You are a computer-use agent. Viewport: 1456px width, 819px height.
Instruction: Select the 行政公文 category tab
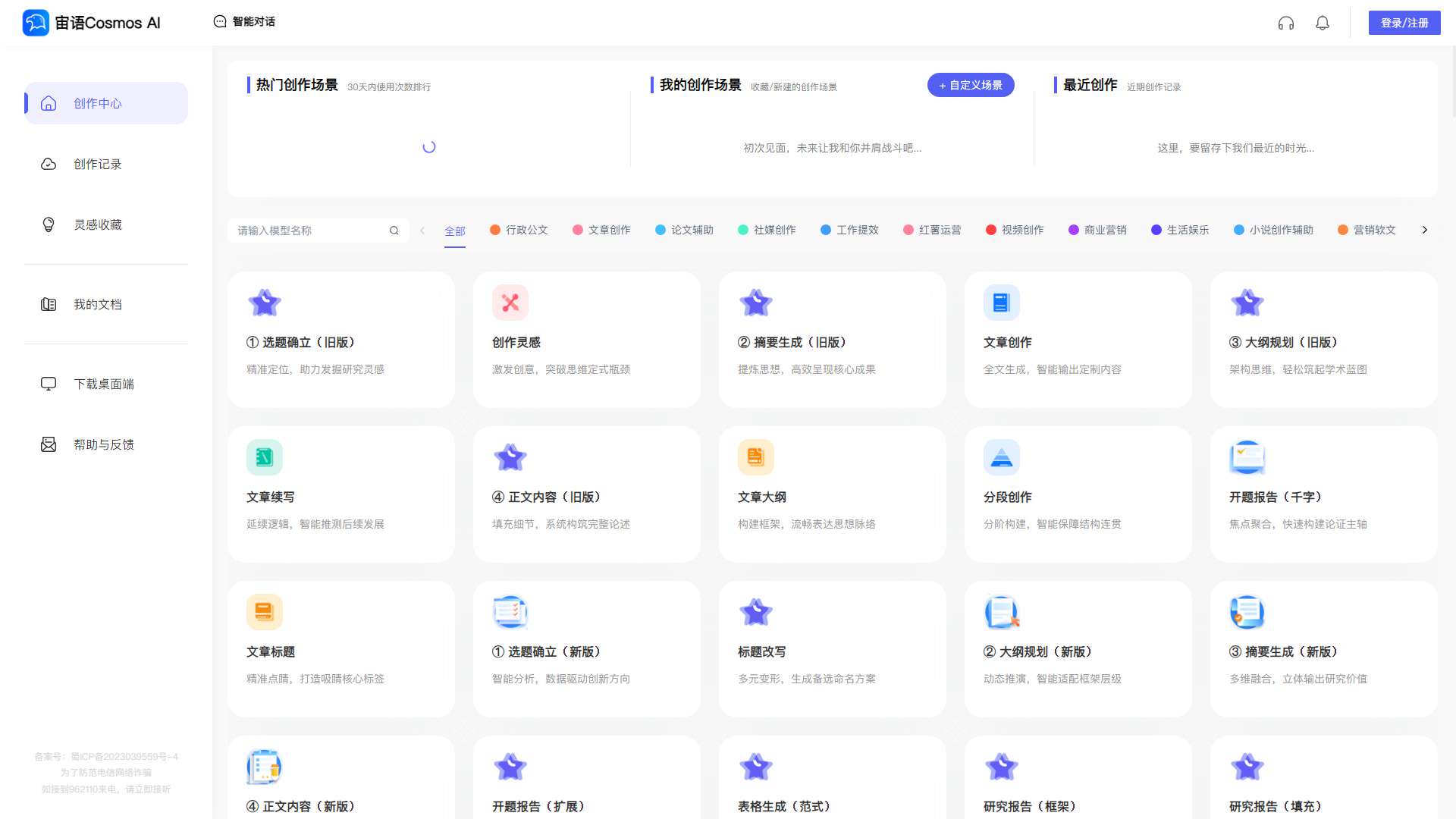tap(519, 230)
